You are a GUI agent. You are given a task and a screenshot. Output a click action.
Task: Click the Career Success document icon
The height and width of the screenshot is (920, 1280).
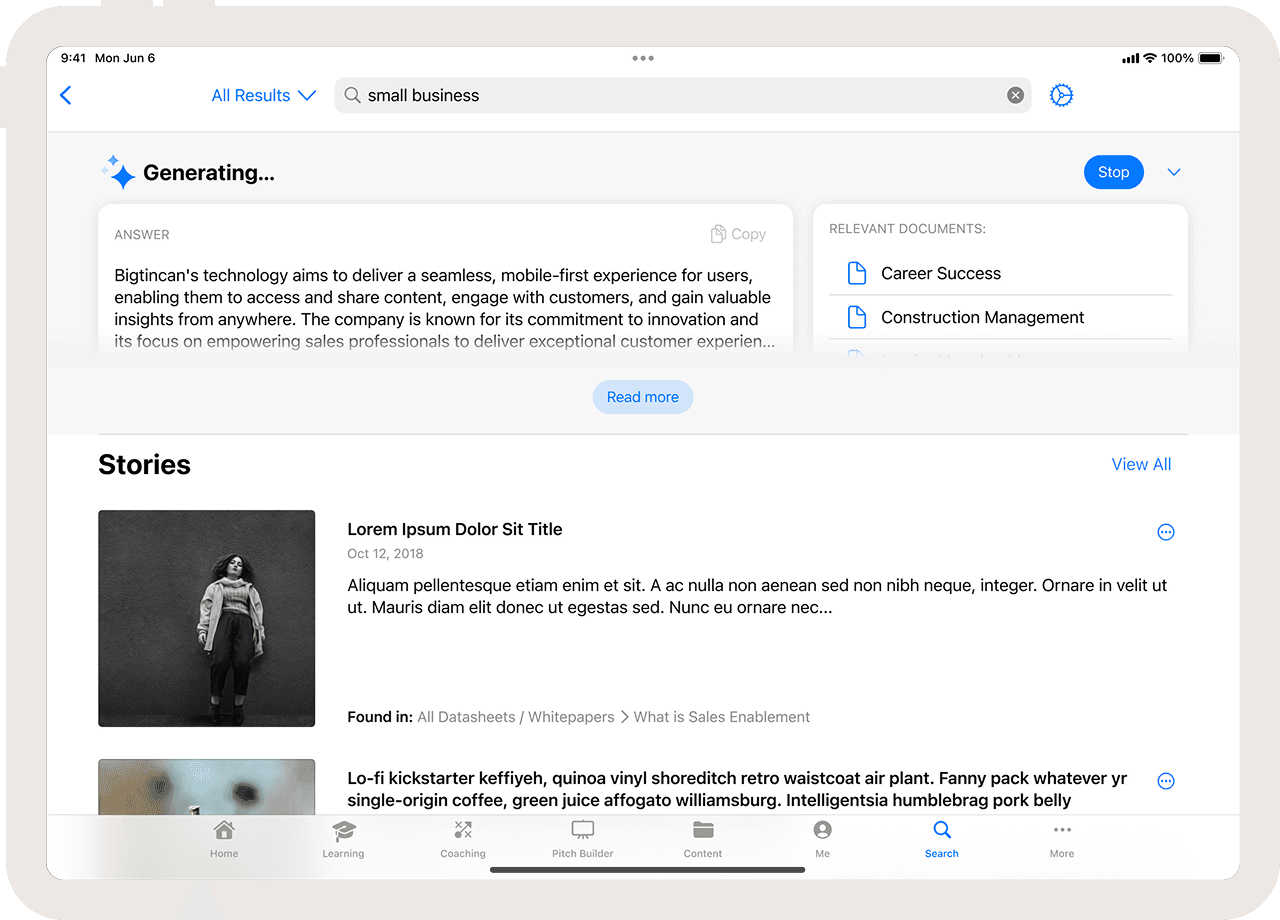point(857,273)
